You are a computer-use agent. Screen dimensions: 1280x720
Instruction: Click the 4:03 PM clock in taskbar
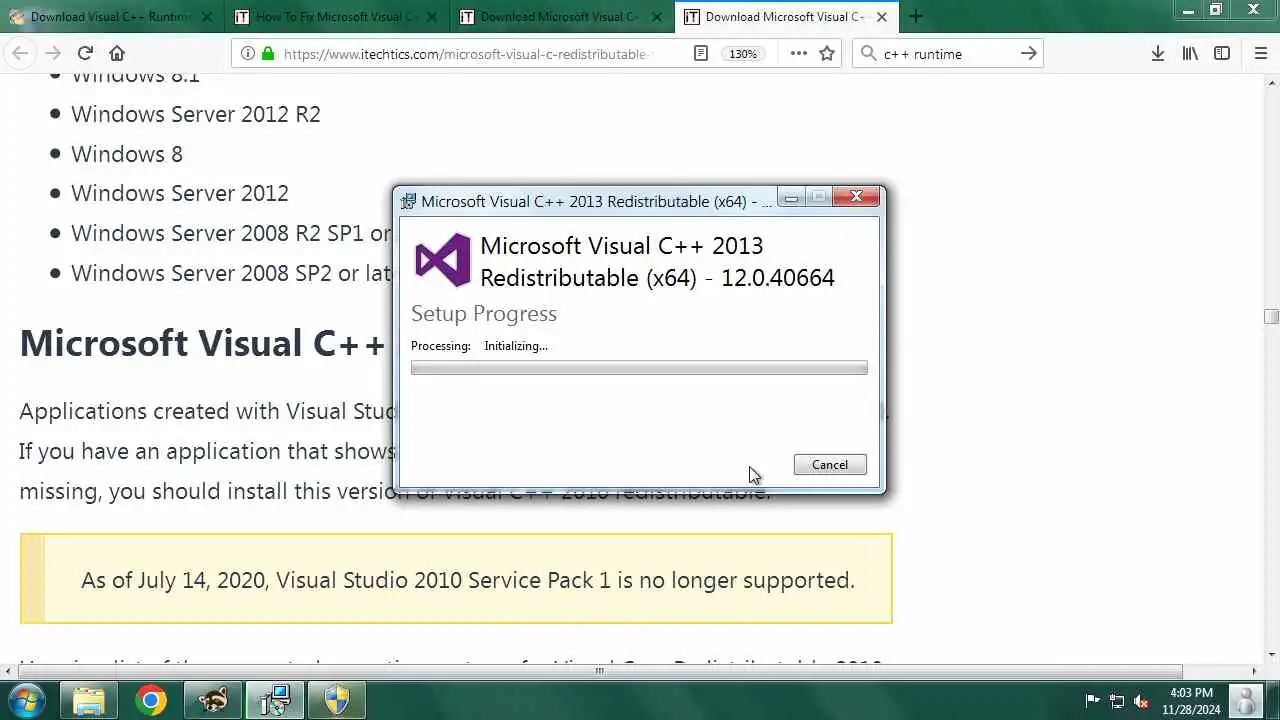point(1191,693)
